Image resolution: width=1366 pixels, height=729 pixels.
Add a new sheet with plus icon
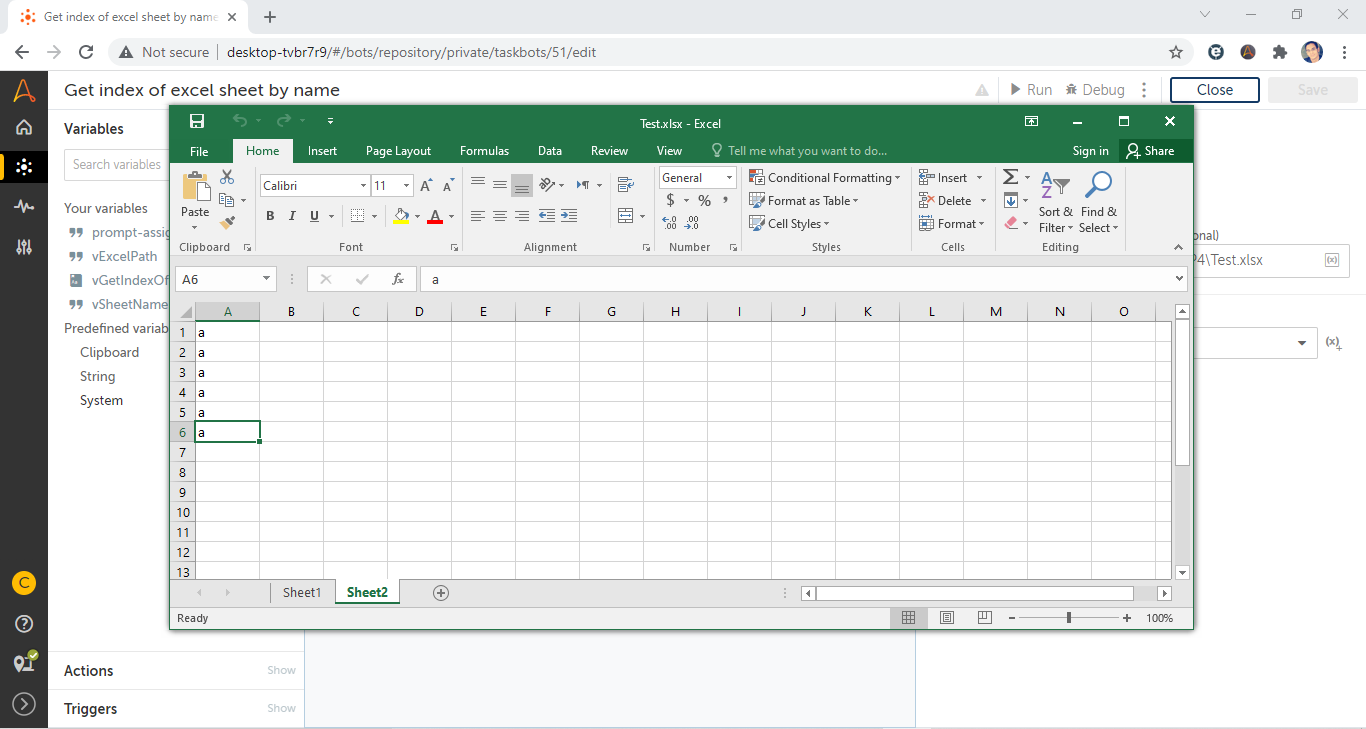click(x=441, y=593)
